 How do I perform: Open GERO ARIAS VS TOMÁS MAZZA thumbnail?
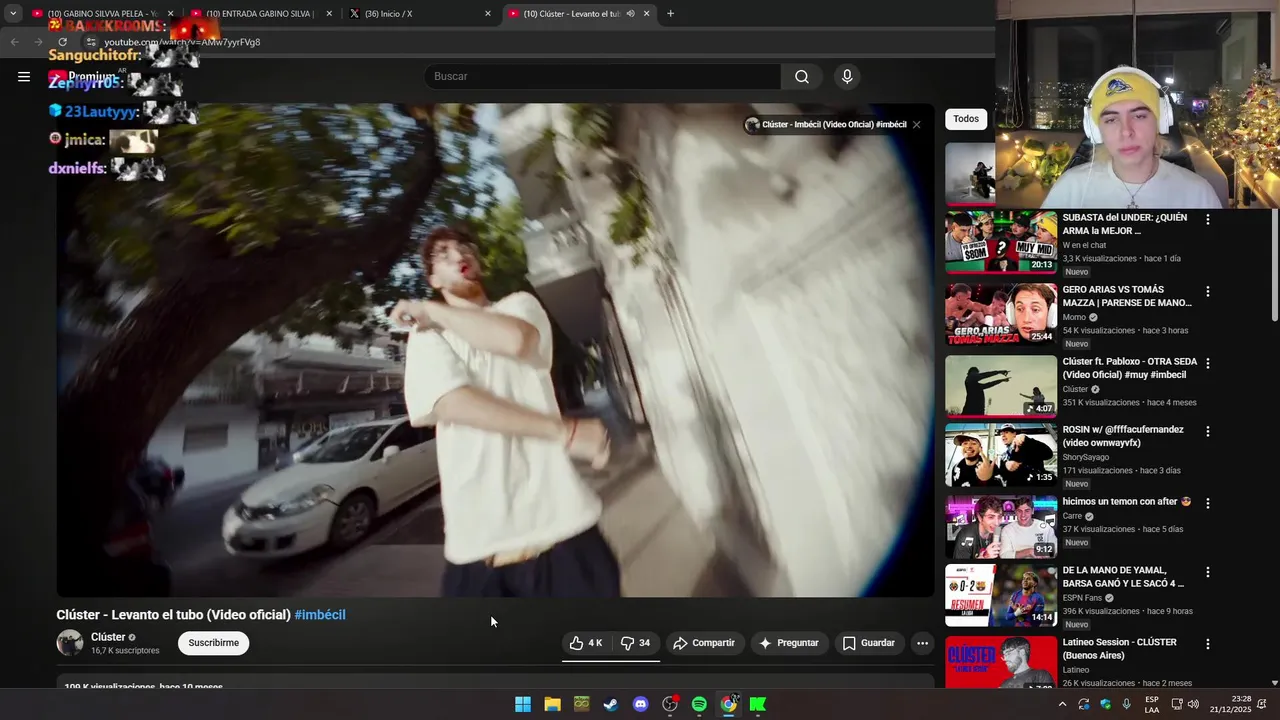click(x=1001, y=314)
